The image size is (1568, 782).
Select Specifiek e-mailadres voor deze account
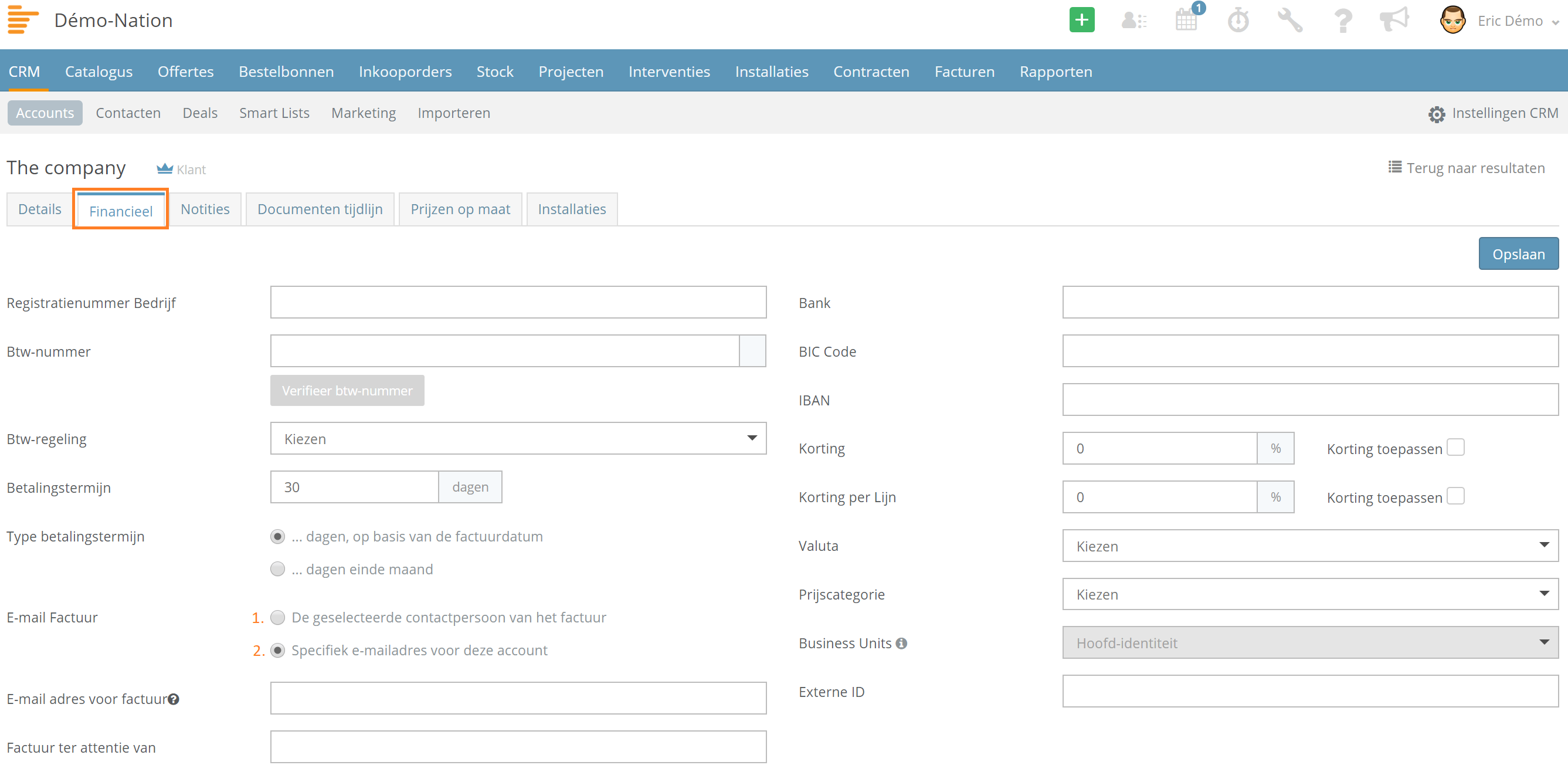[x=277, y=651]
